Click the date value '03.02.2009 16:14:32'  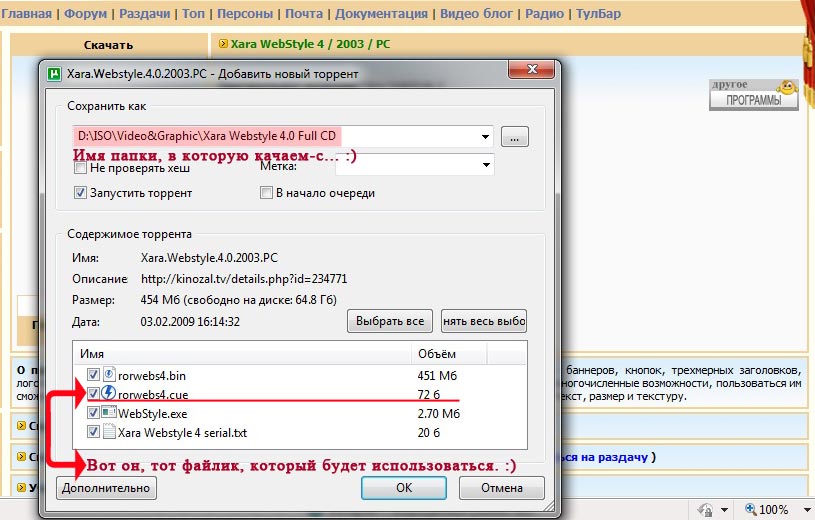(x=190, y=321)
